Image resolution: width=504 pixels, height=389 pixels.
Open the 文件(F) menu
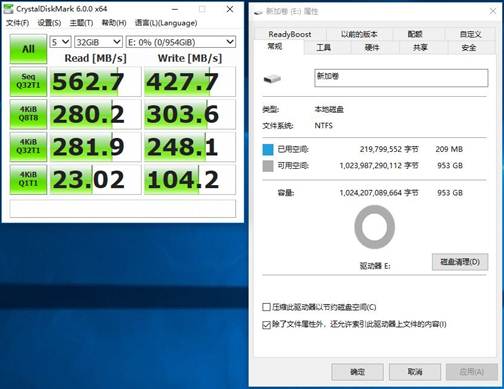(17, 23)
